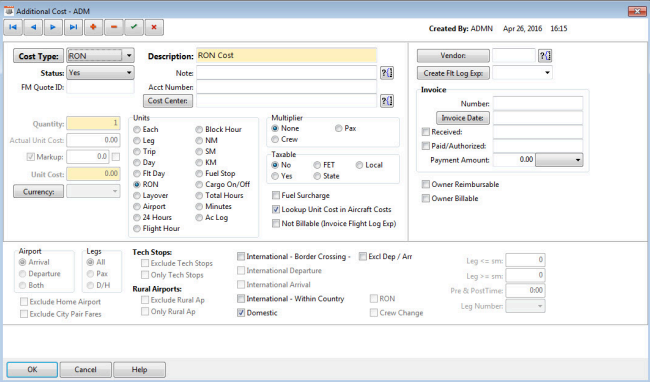
Task: Click the Cancel button
Action: tap(85, 370)
